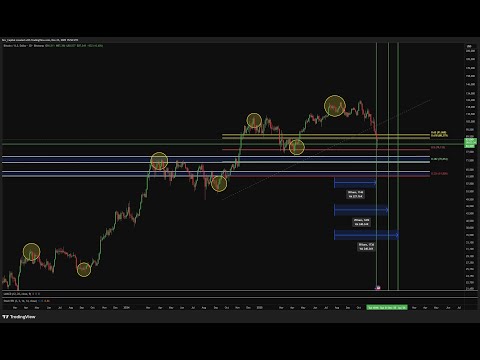Click the green current price label on price scale
Viewport: 480px width, 360px height.
click(470, 143)
